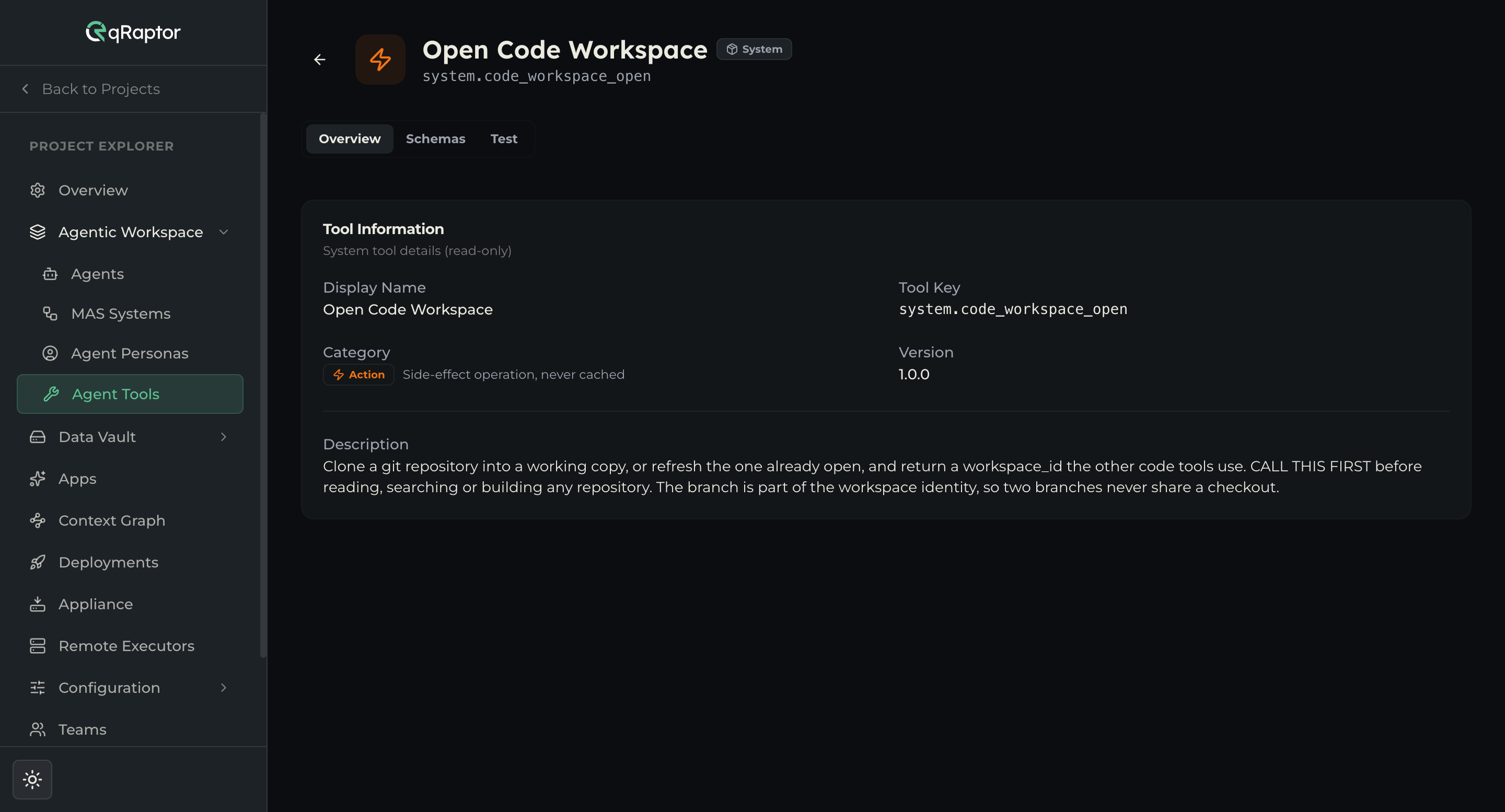Go Back to Projects
Image resolution: width=1505 pixels, height=812 pixels.
pos(90,89)
